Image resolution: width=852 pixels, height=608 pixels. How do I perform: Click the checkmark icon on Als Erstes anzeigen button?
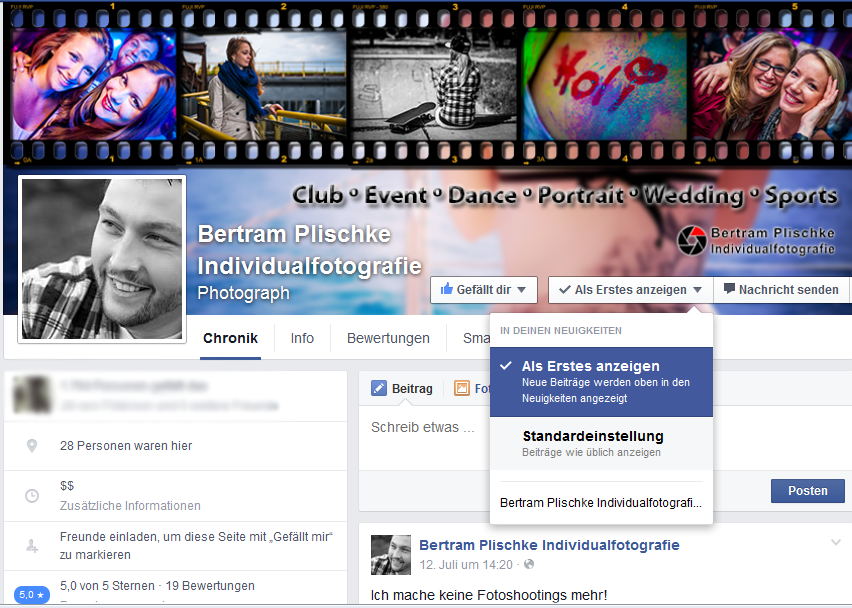[x=565, y=290]
